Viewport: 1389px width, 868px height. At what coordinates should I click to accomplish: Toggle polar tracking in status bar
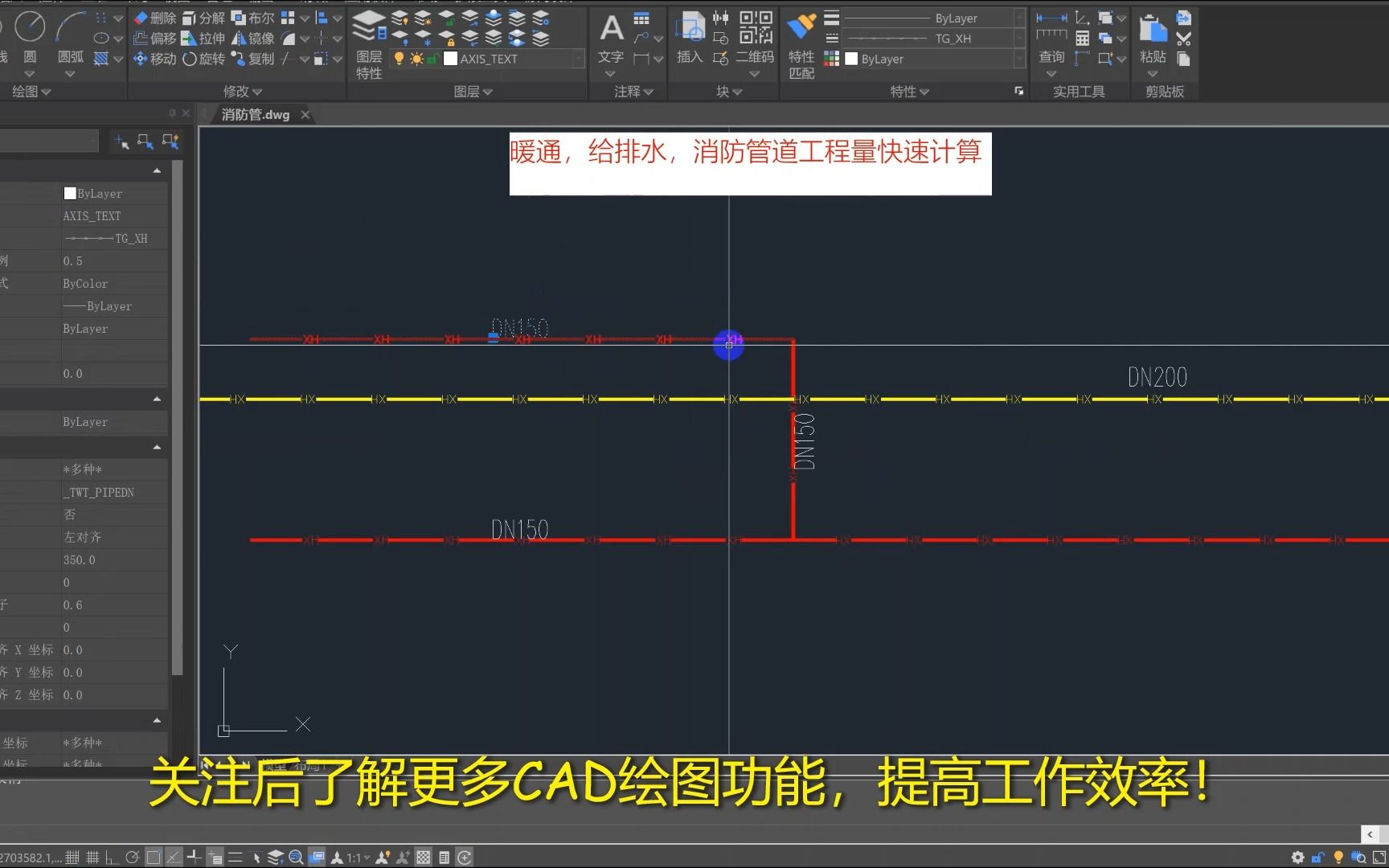133,858
